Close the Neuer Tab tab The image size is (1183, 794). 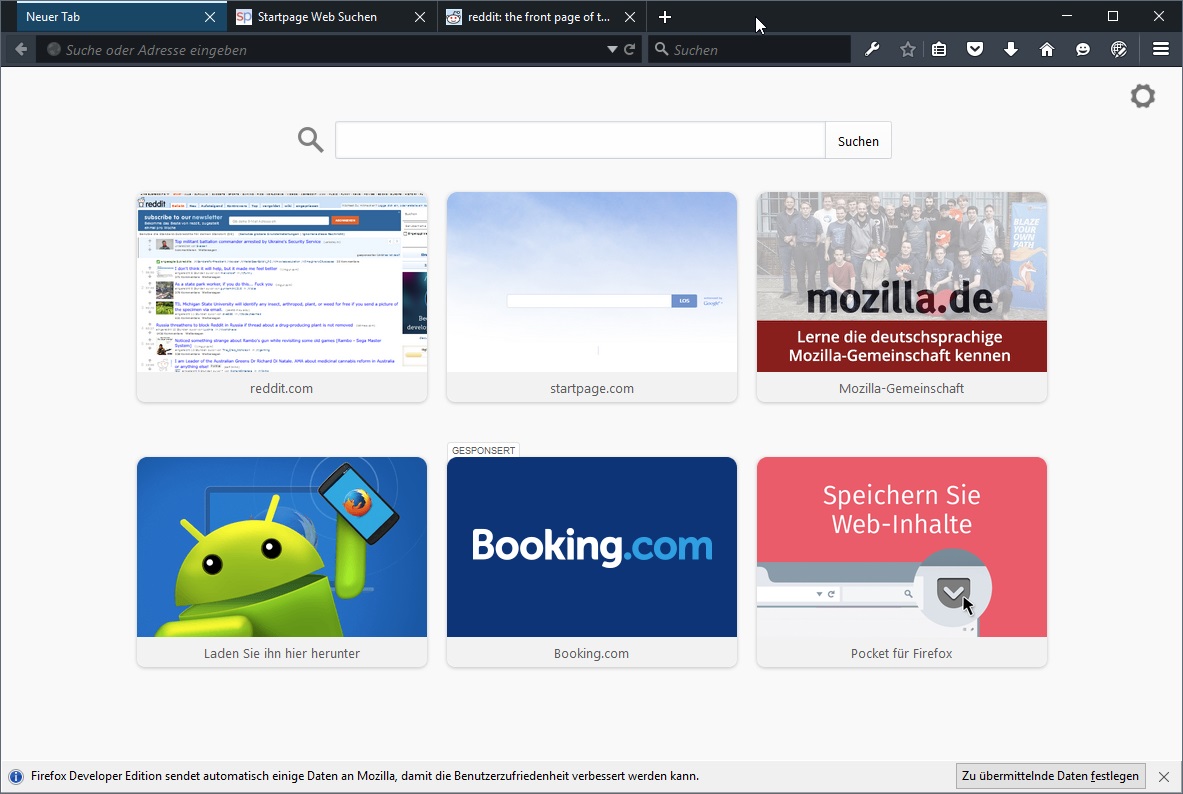[210, 17]
